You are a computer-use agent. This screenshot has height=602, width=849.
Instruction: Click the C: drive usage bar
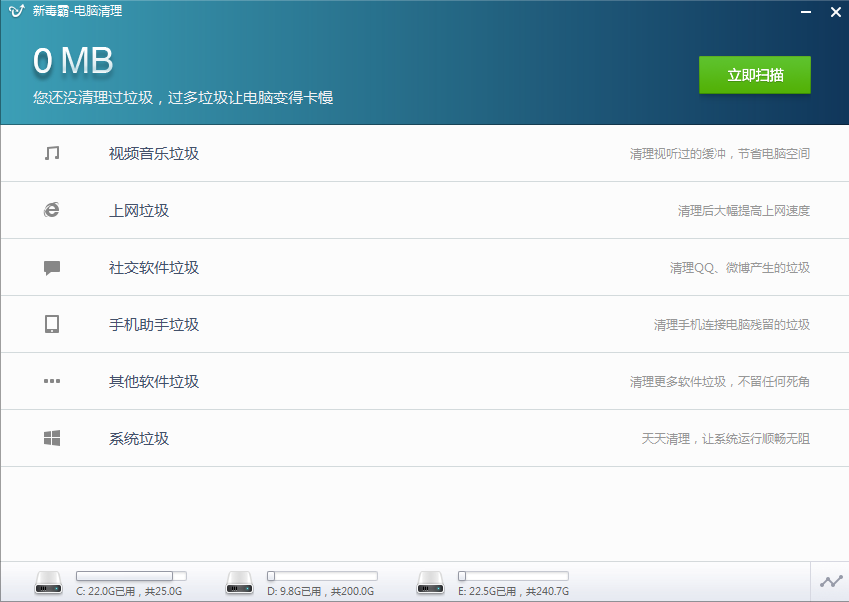(x=131, y=576)
